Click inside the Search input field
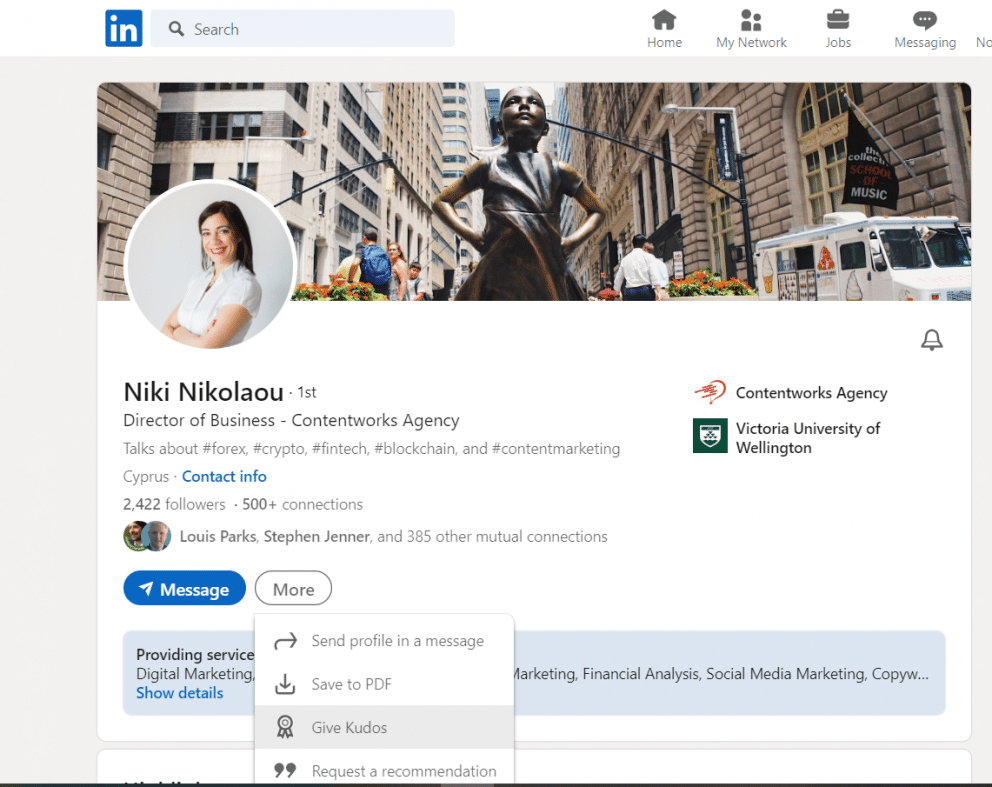Image resolution: width=992 pixels, height=787 pixels. [300, 29]
